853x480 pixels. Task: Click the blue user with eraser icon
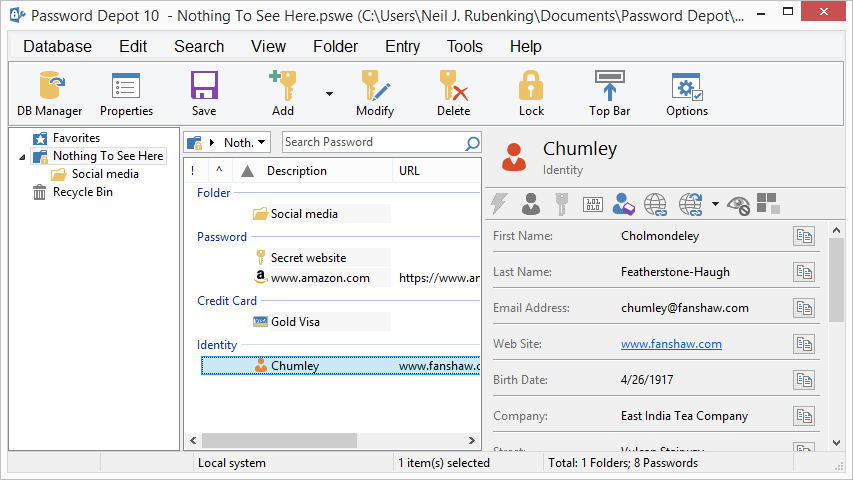[x=623, y=204]
